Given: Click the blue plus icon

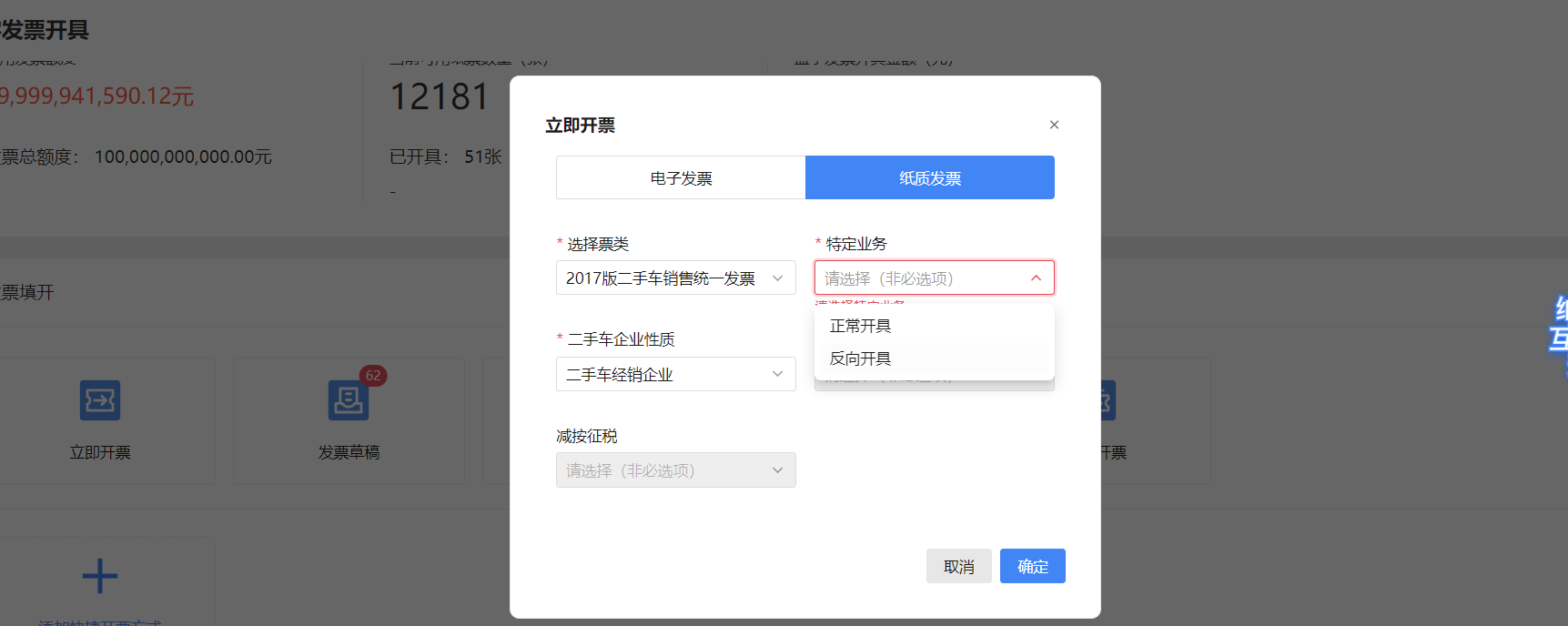Looking at the screenshot, I should (100, 576).
